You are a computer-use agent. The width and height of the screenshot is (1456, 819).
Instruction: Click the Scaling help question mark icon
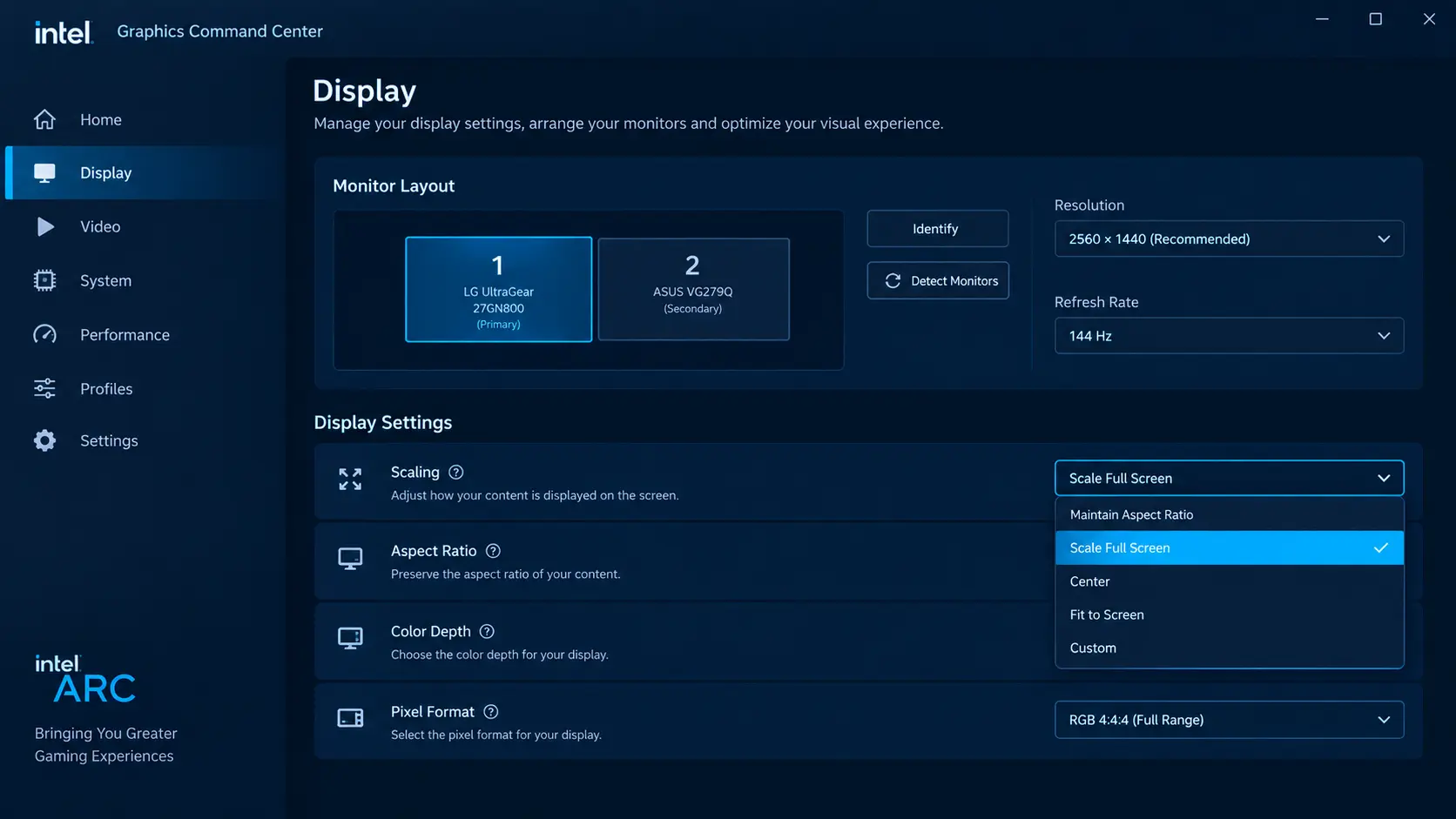point(456,472)
